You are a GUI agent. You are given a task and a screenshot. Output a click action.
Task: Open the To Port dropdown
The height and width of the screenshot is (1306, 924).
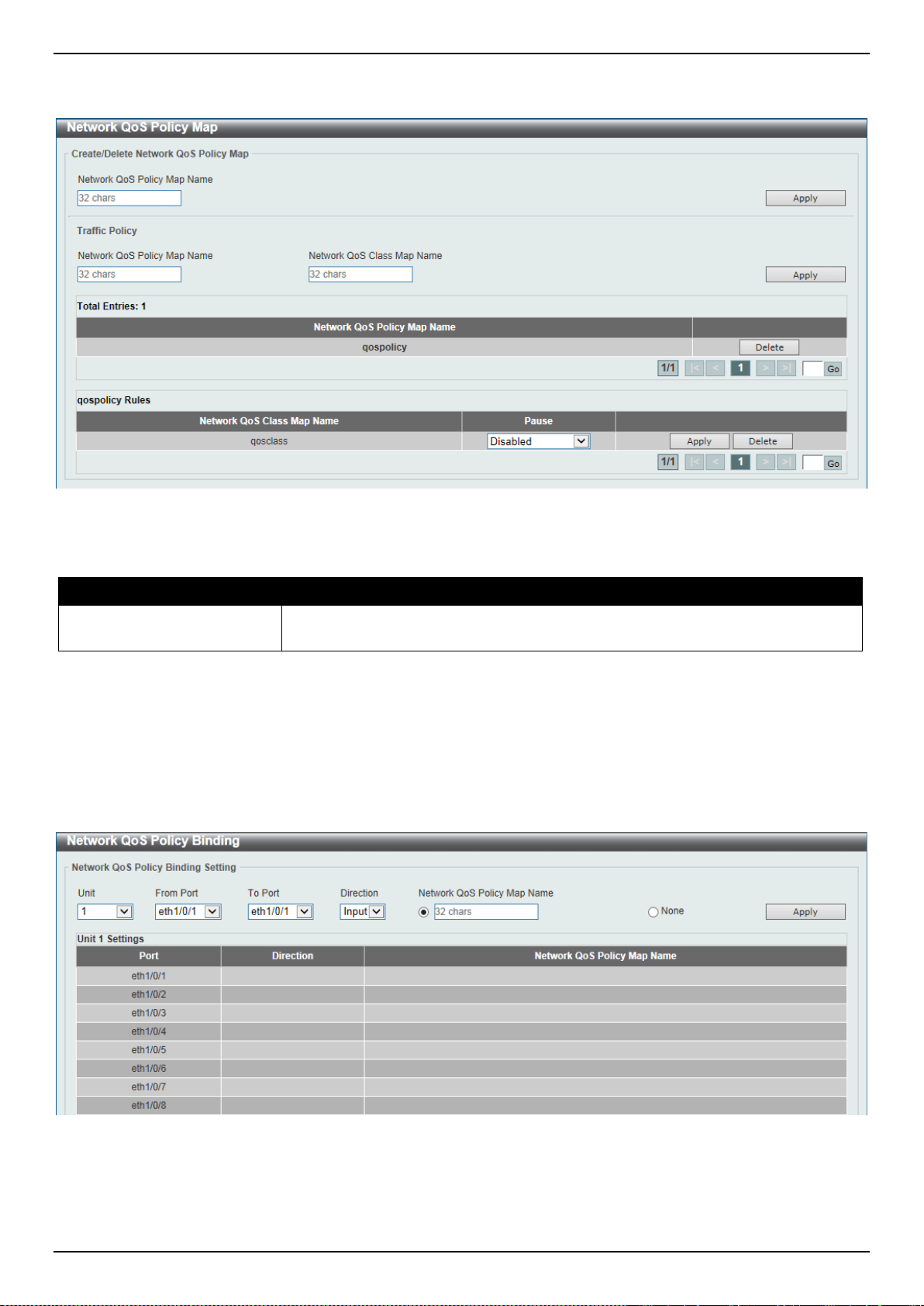[281, 912]
